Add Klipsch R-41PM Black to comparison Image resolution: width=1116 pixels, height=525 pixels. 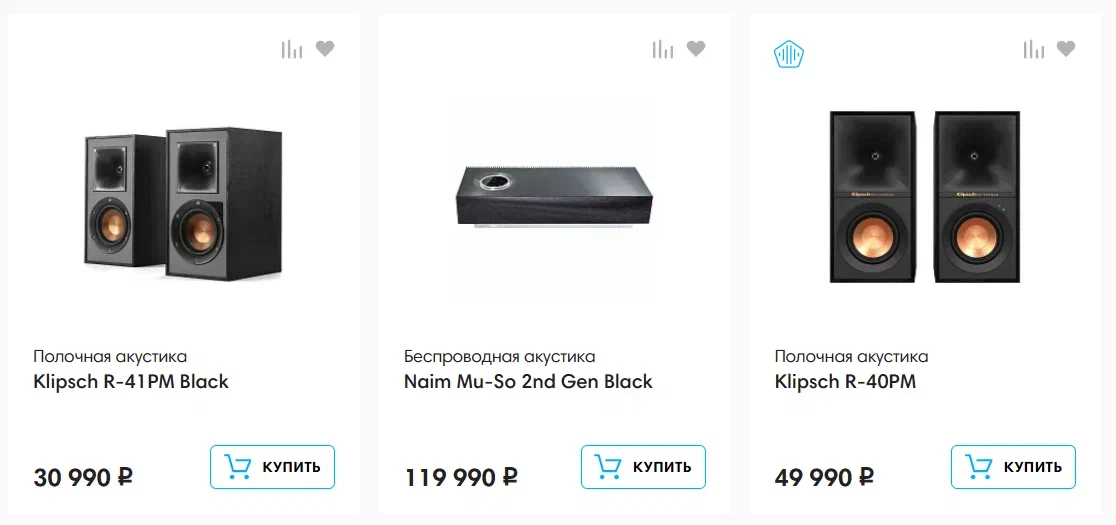[292, 49]
